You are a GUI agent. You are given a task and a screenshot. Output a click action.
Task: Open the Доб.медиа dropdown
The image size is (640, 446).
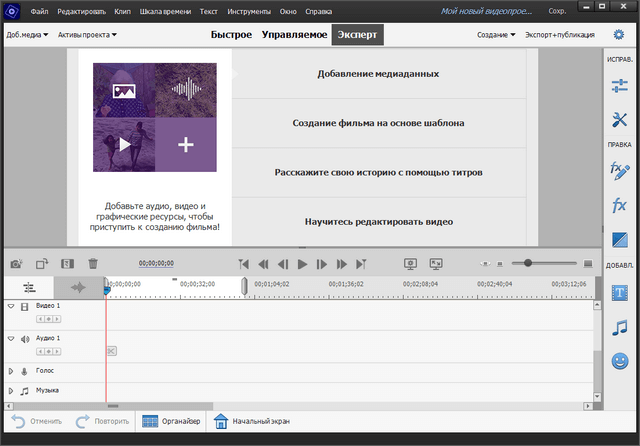pyautogui.click(x=27, y=35)
